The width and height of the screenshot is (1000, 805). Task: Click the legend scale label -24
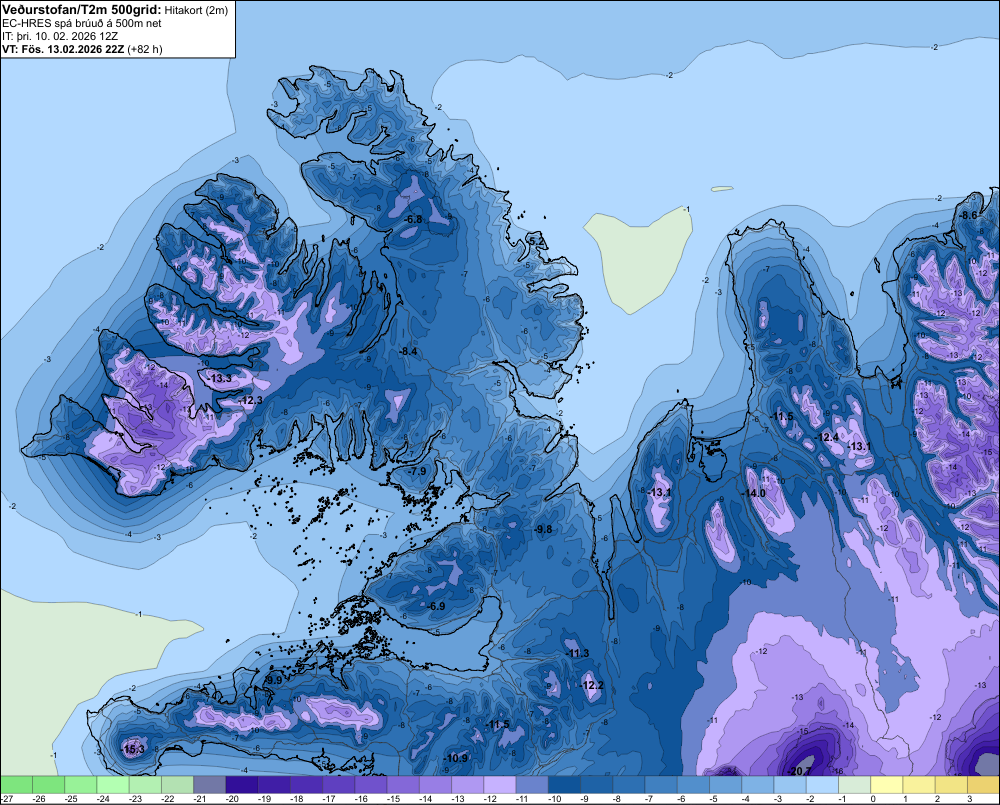pos(103,799)
